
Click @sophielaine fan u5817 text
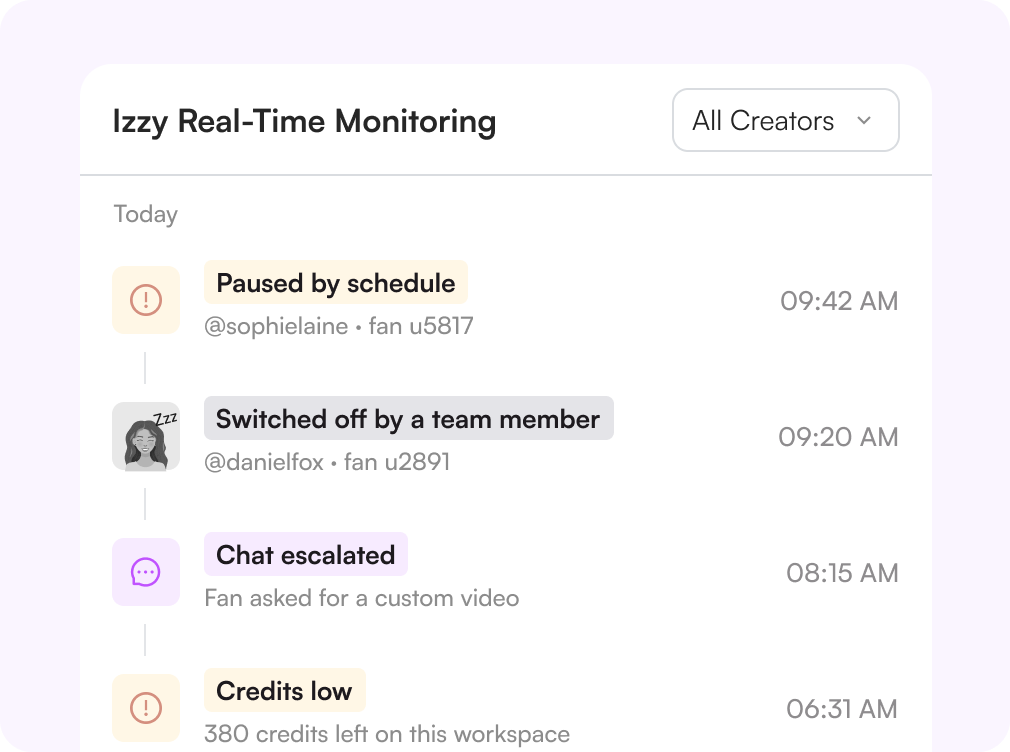pos(339,326)
